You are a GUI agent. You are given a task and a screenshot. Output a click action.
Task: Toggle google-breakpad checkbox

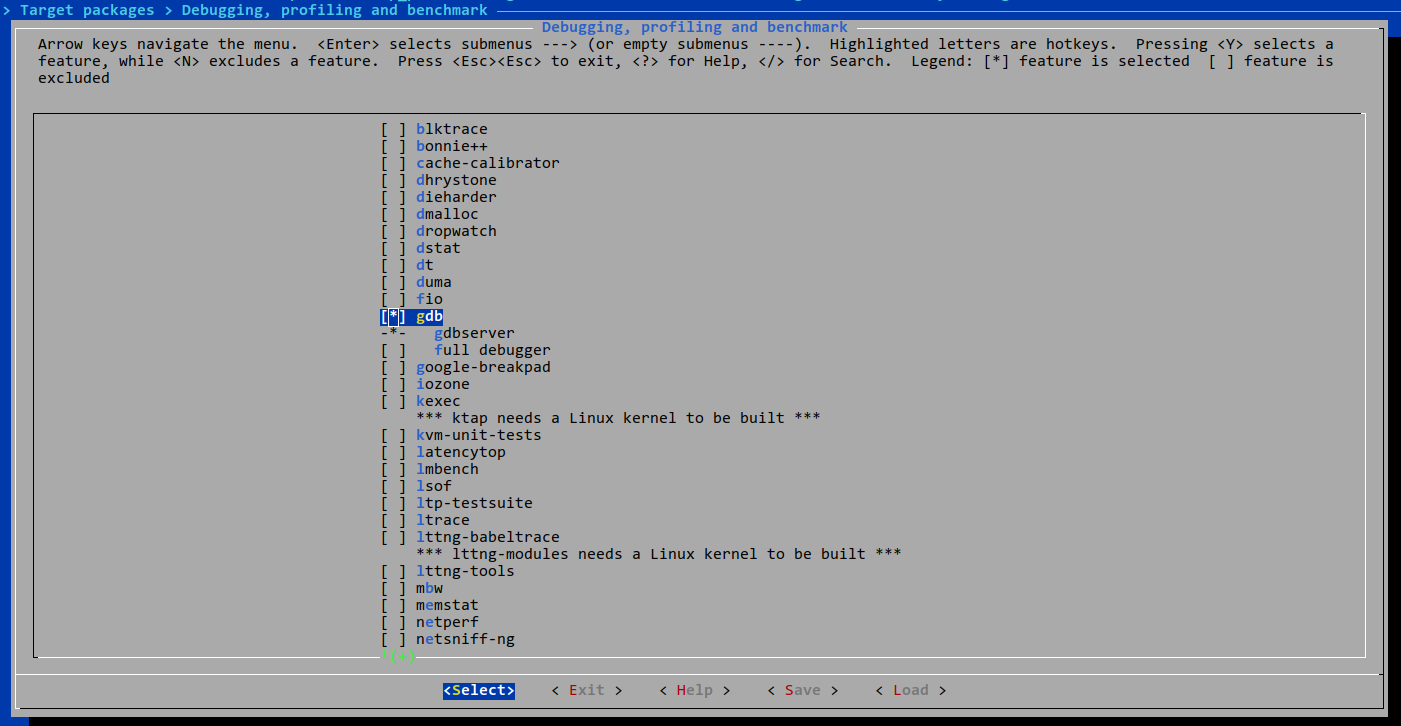pyautogui.click(x=393, y=367)
